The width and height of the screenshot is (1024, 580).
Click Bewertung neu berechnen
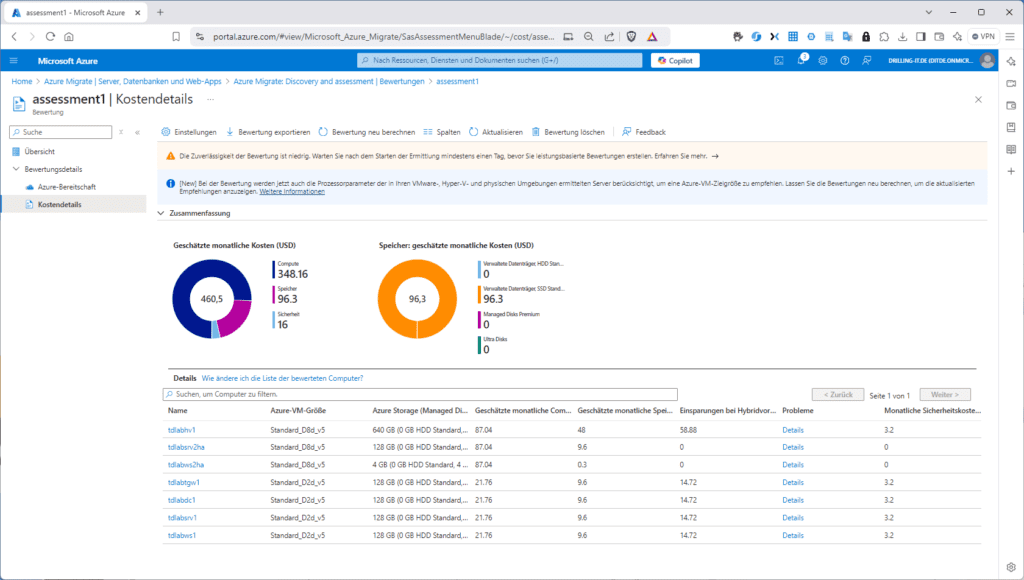click(367, 132)
